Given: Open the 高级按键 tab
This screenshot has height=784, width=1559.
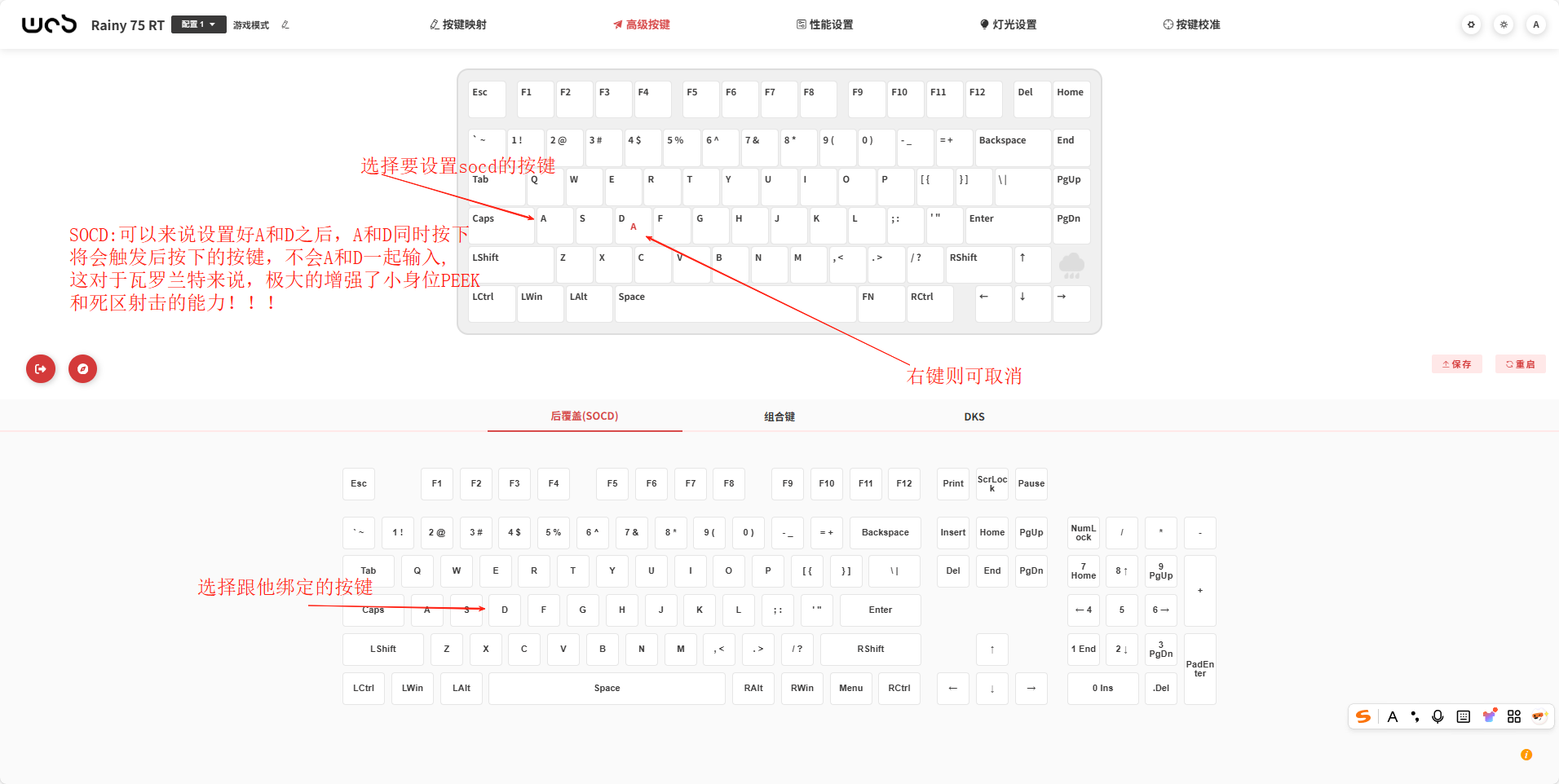Looking at the screenshot, I should (642, 24).
